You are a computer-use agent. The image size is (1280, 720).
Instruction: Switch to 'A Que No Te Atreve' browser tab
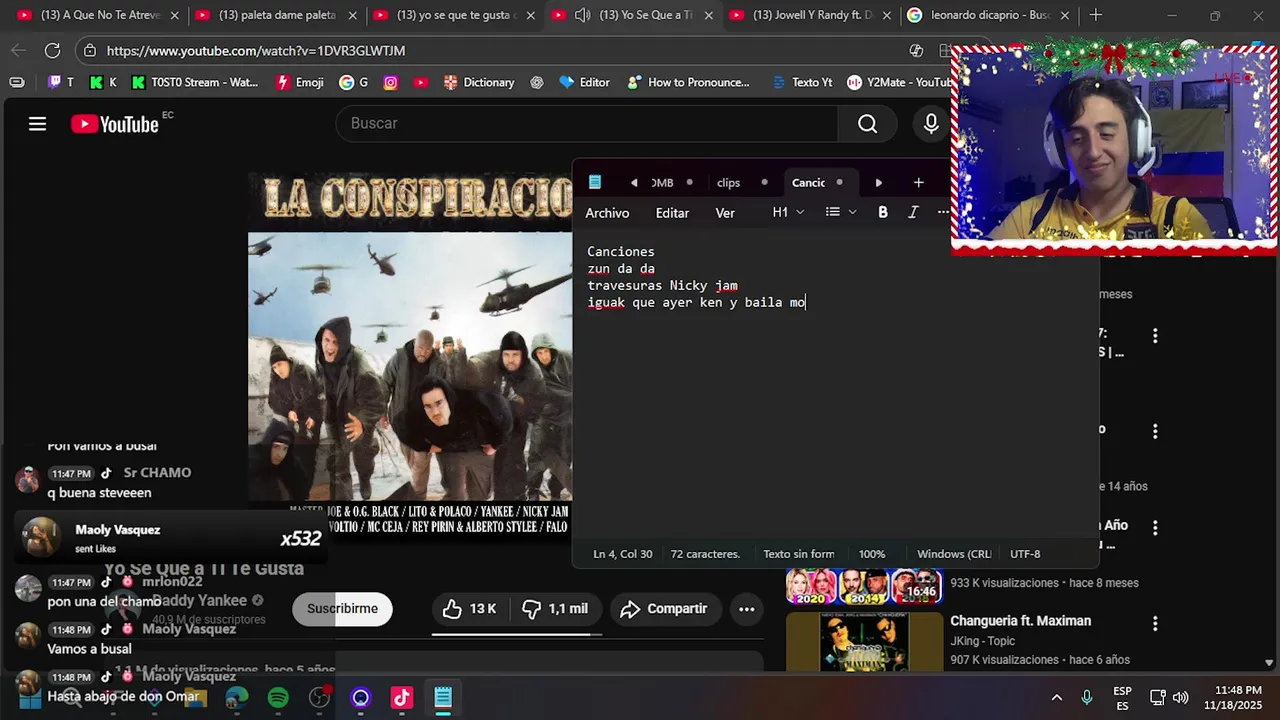90,15
